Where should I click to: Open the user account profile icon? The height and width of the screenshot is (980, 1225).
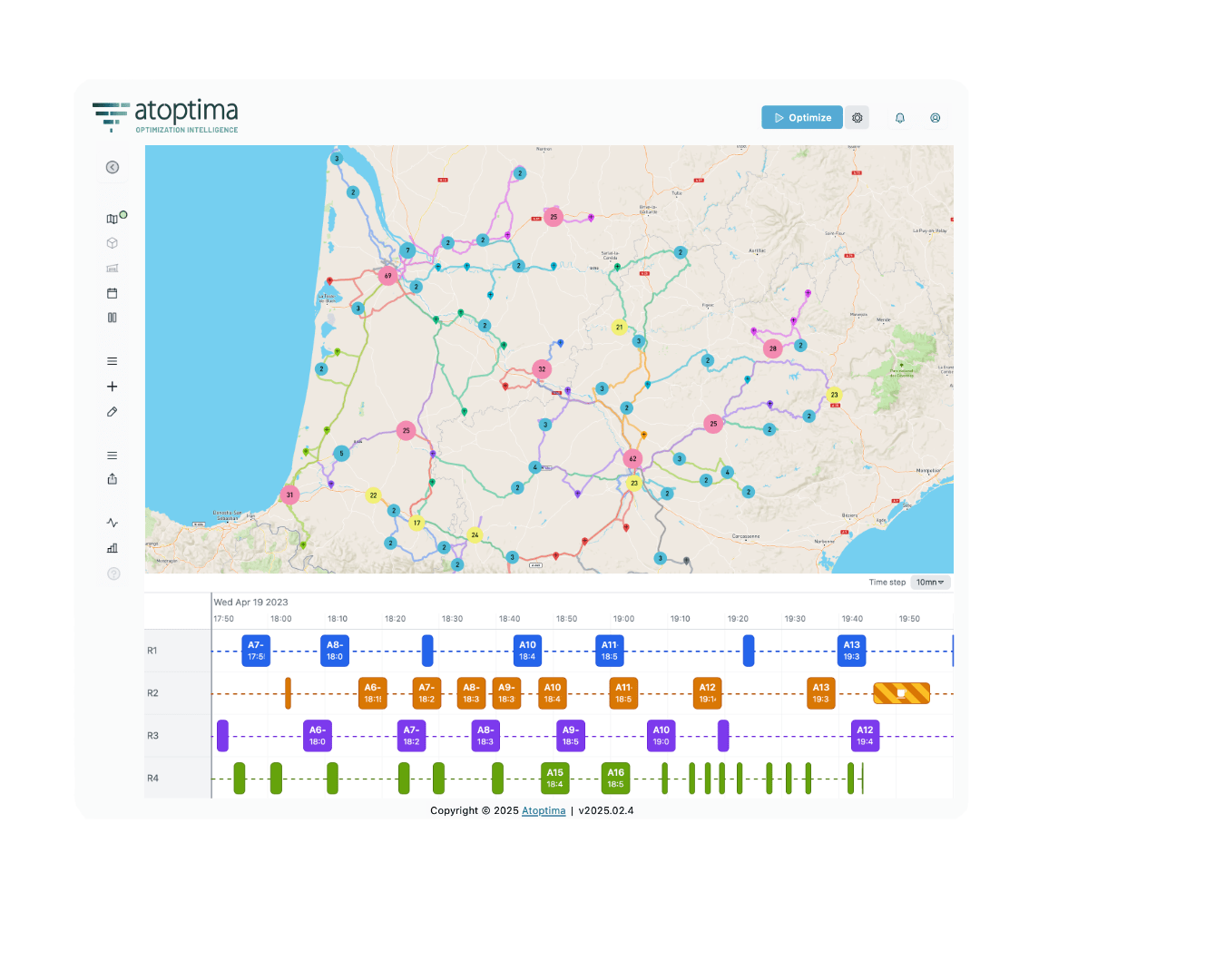click(936, 118)
